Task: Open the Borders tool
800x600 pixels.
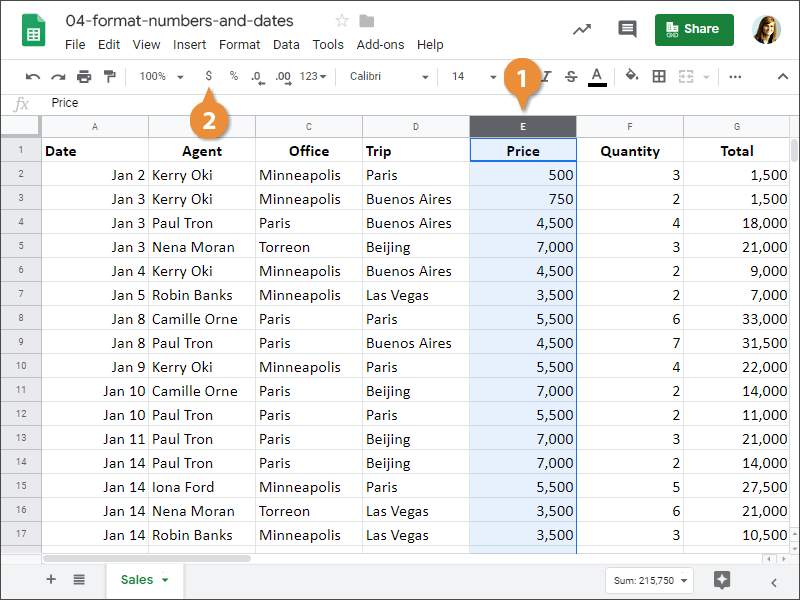Action: pos(659,76)
